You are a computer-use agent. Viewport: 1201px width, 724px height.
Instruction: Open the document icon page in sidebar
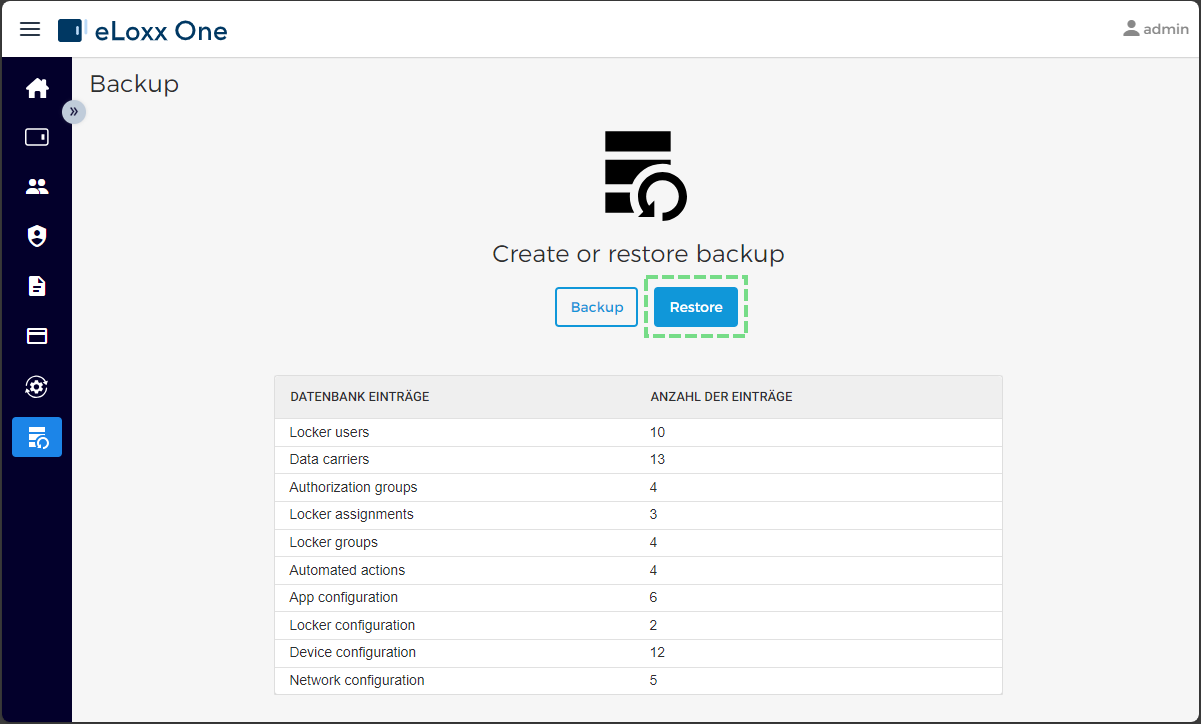37,286
